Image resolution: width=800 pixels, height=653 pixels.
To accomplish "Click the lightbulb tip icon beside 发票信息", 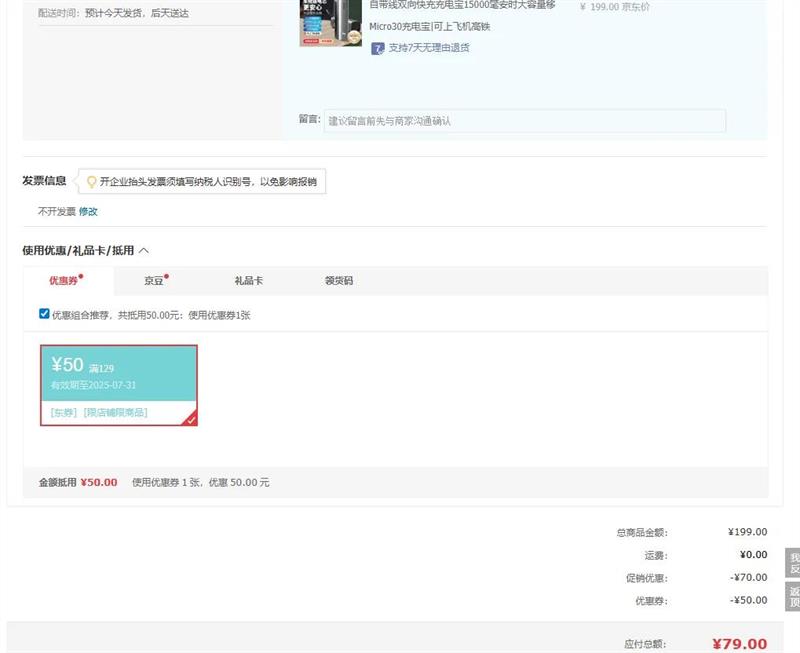I will coord(92,182).
